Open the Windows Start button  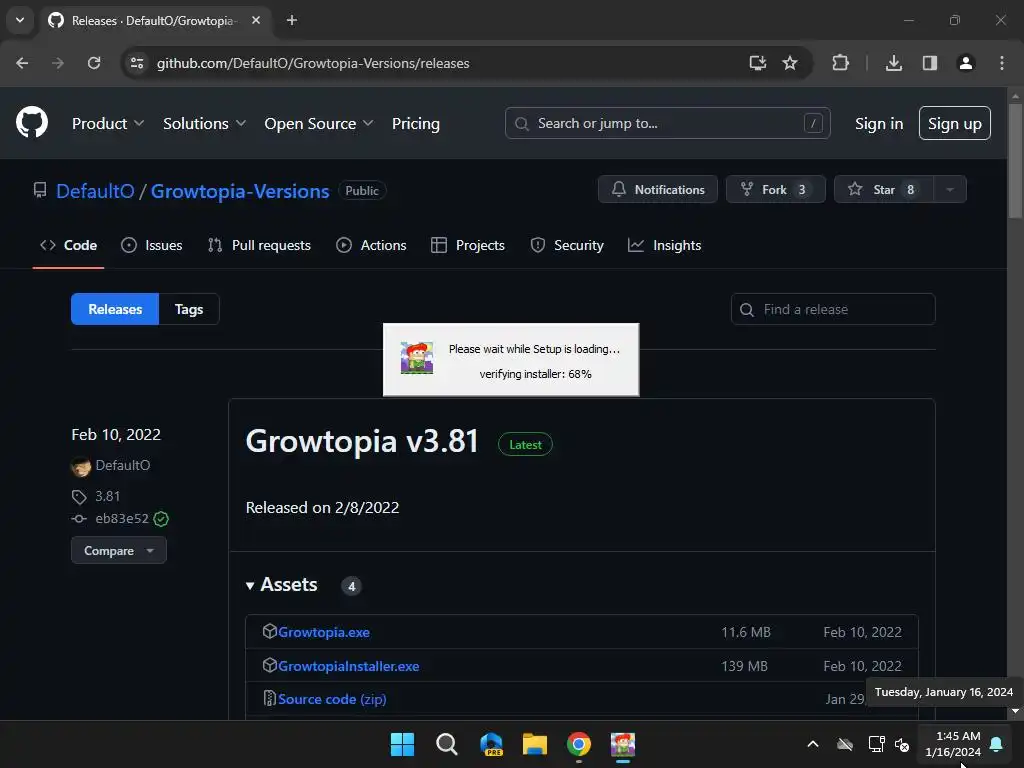coord(402,744)
